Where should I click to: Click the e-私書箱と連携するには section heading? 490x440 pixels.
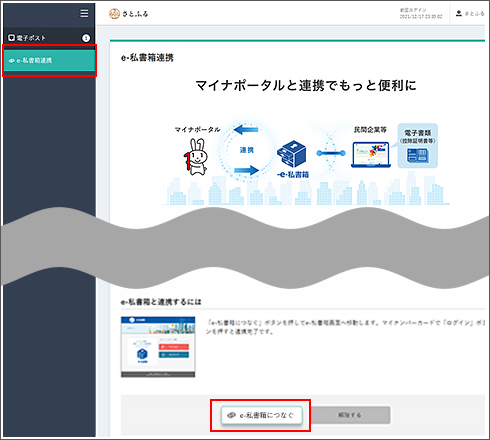pyautogui.click(x=161, y=302)
